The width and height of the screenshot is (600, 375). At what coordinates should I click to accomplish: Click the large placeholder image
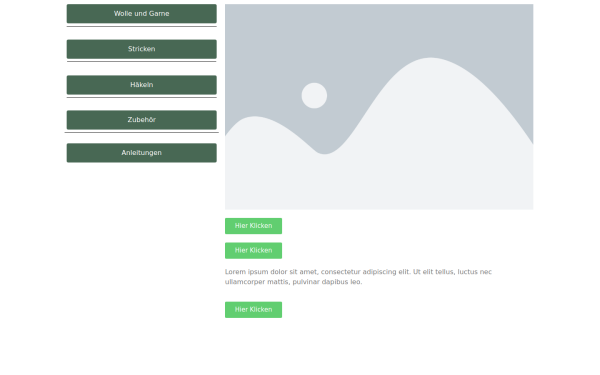379,107
